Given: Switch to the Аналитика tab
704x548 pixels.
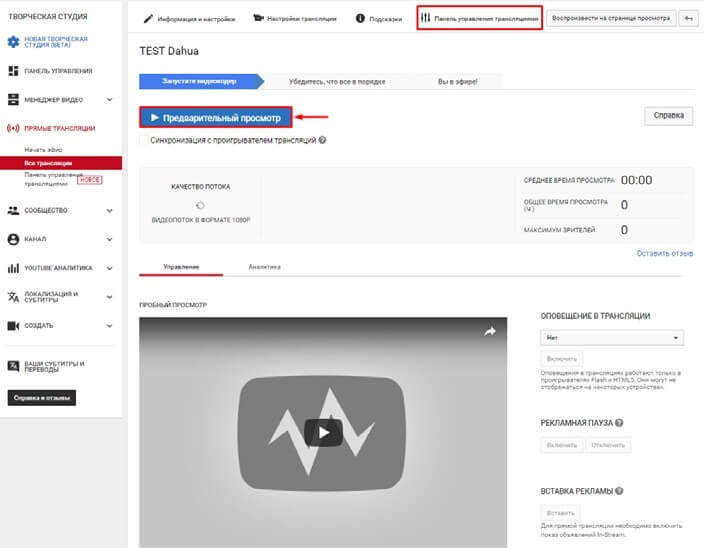Looking at the screenshot, I should pos(264,267).
